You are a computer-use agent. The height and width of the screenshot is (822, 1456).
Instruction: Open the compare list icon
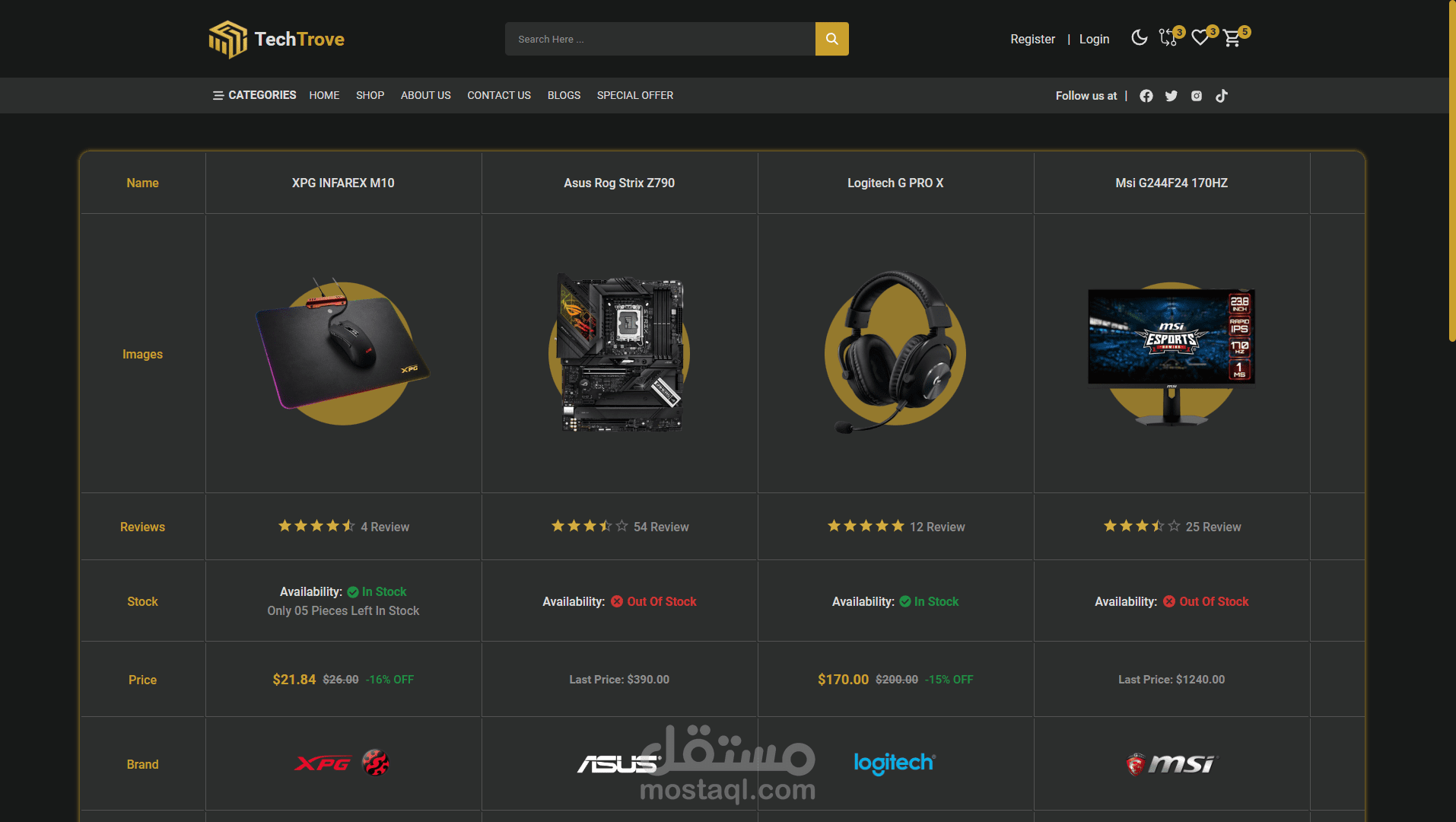pyautogui.click(x=1169, y=38)
